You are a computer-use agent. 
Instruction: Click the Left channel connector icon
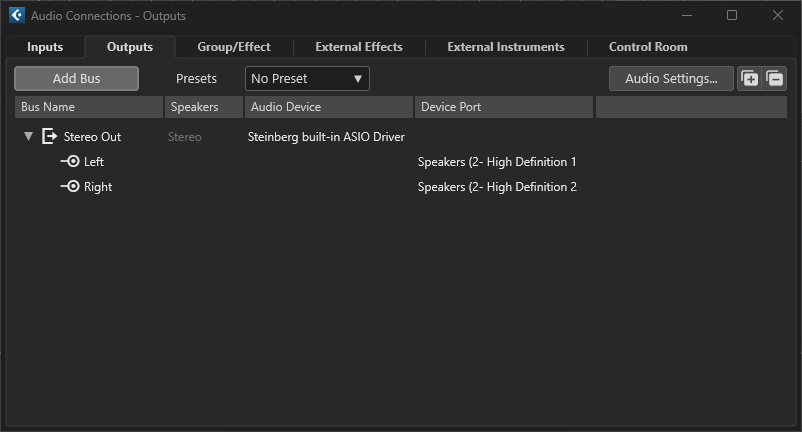(70, 162)
